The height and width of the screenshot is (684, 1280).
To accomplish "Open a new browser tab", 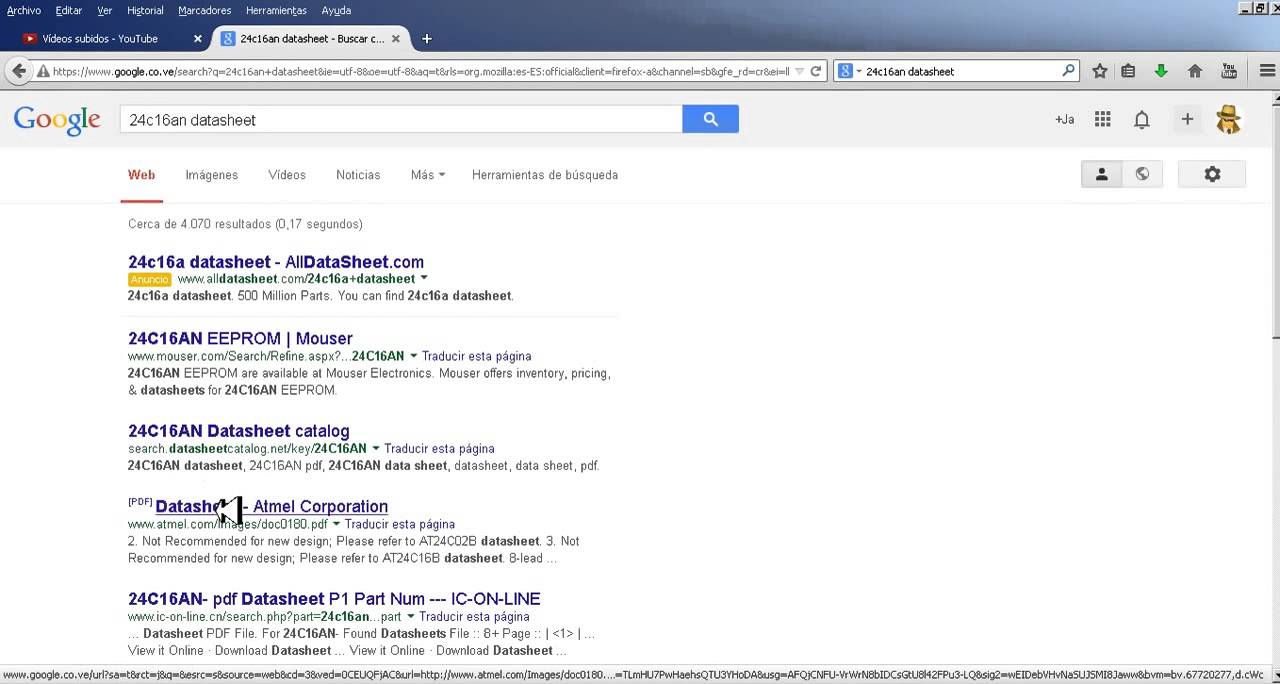I will [427, 39].
